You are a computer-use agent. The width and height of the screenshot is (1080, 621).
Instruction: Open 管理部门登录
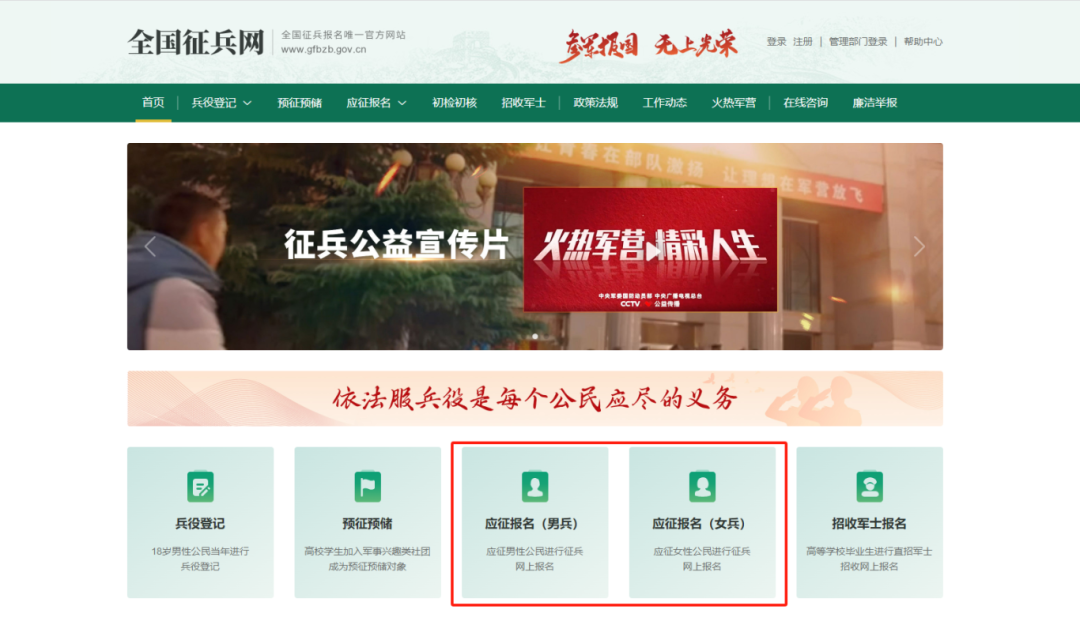coord(856,42)
